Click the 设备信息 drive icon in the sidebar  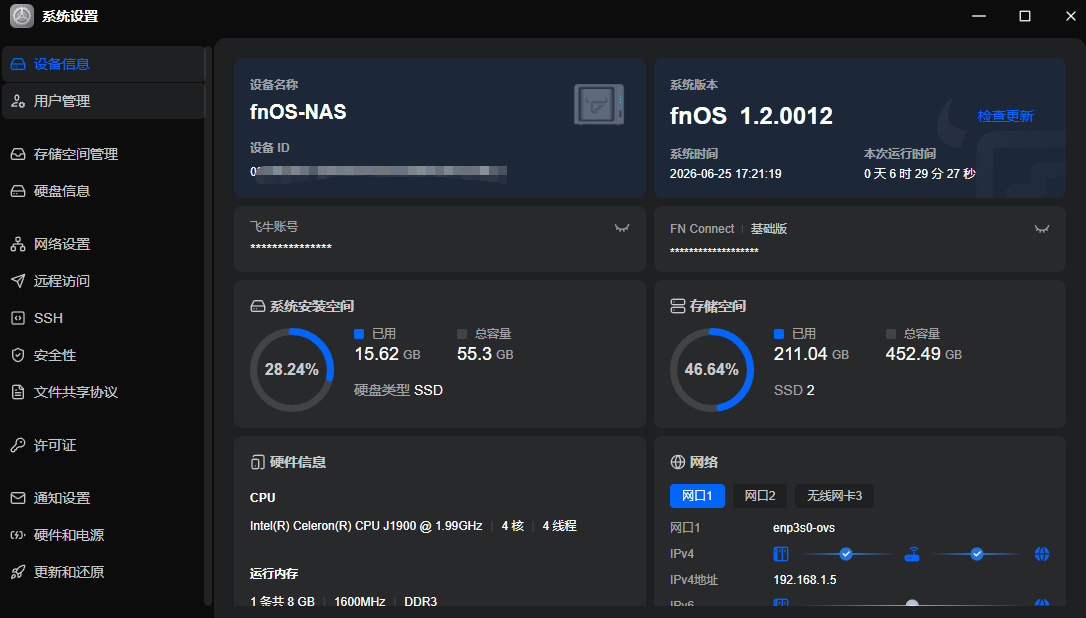(x=18, y=64)
